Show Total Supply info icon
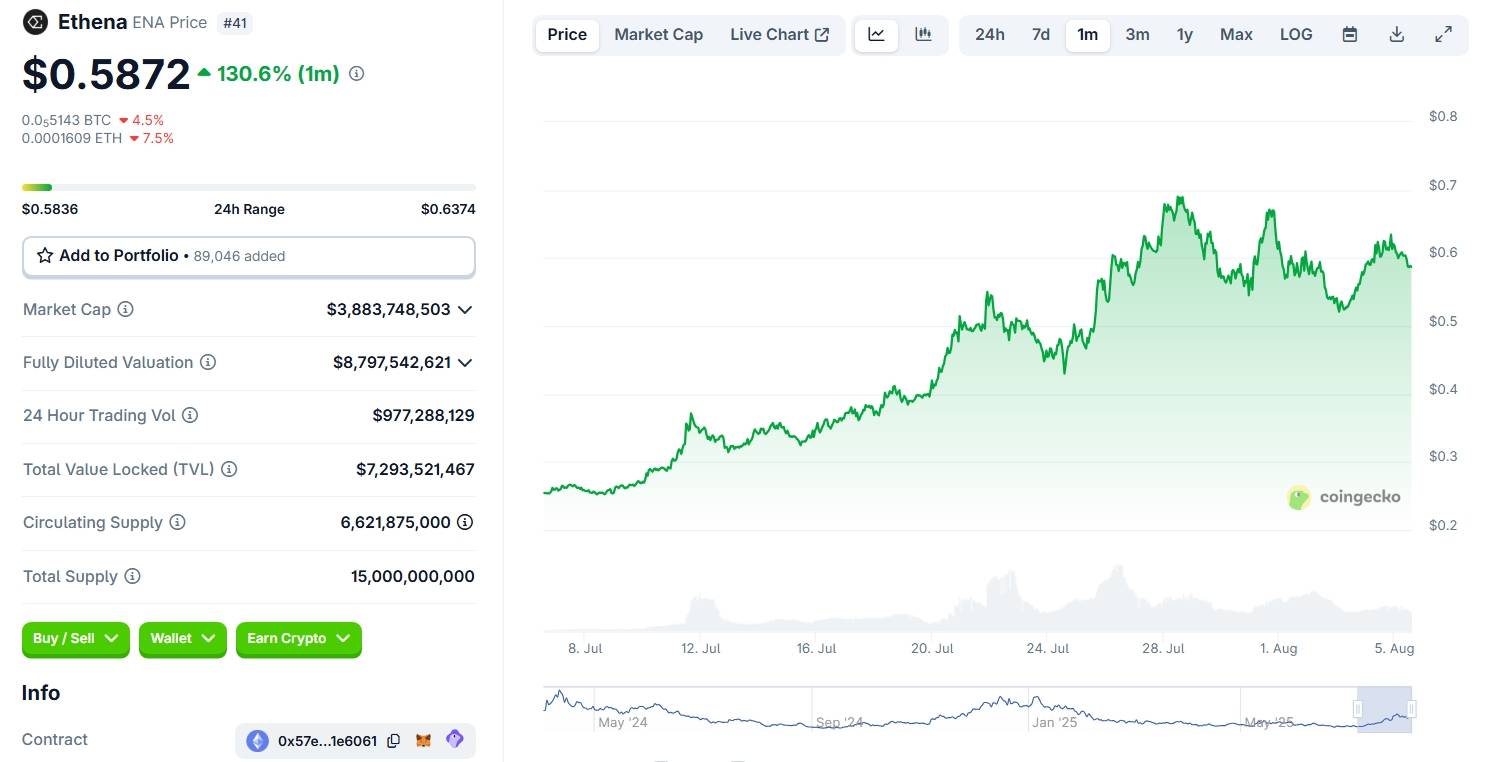 pyautogui.click(x=132, y=577)
